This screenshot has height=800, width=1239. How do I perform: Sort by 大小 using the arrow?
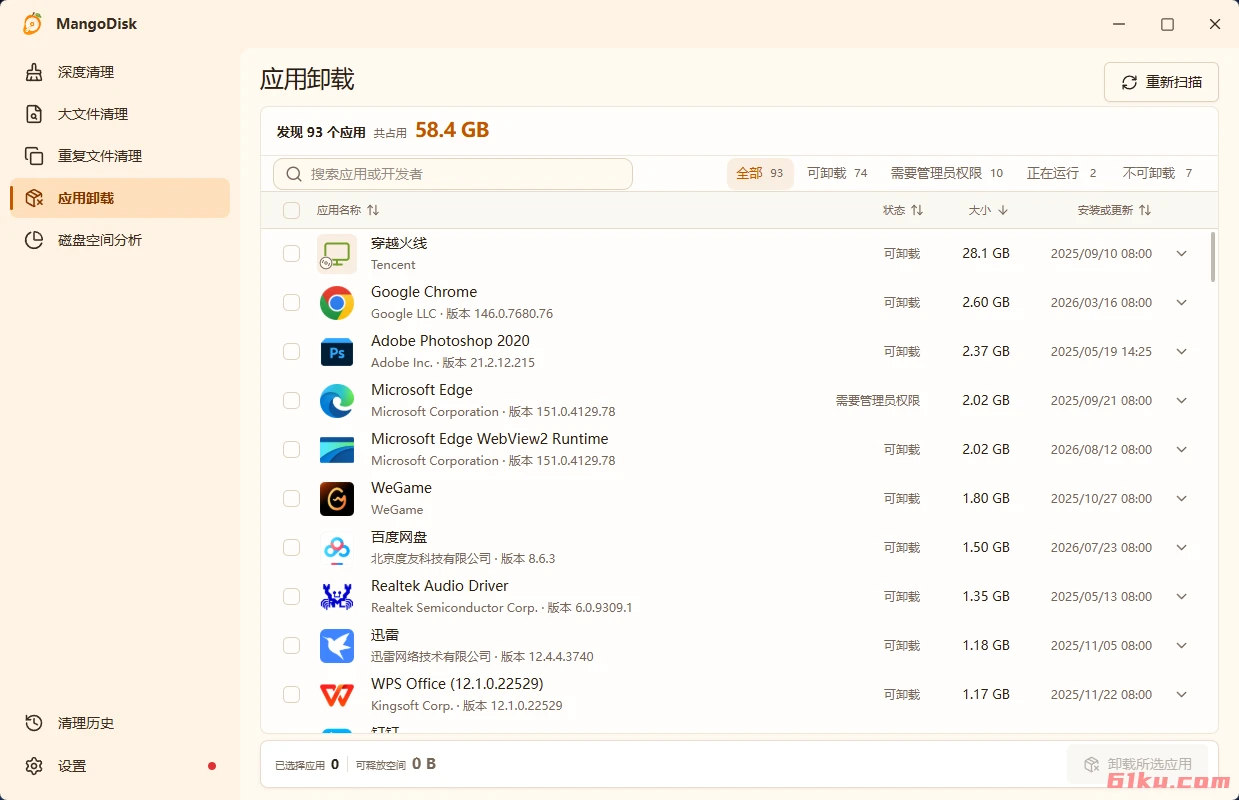[1003, 210]
